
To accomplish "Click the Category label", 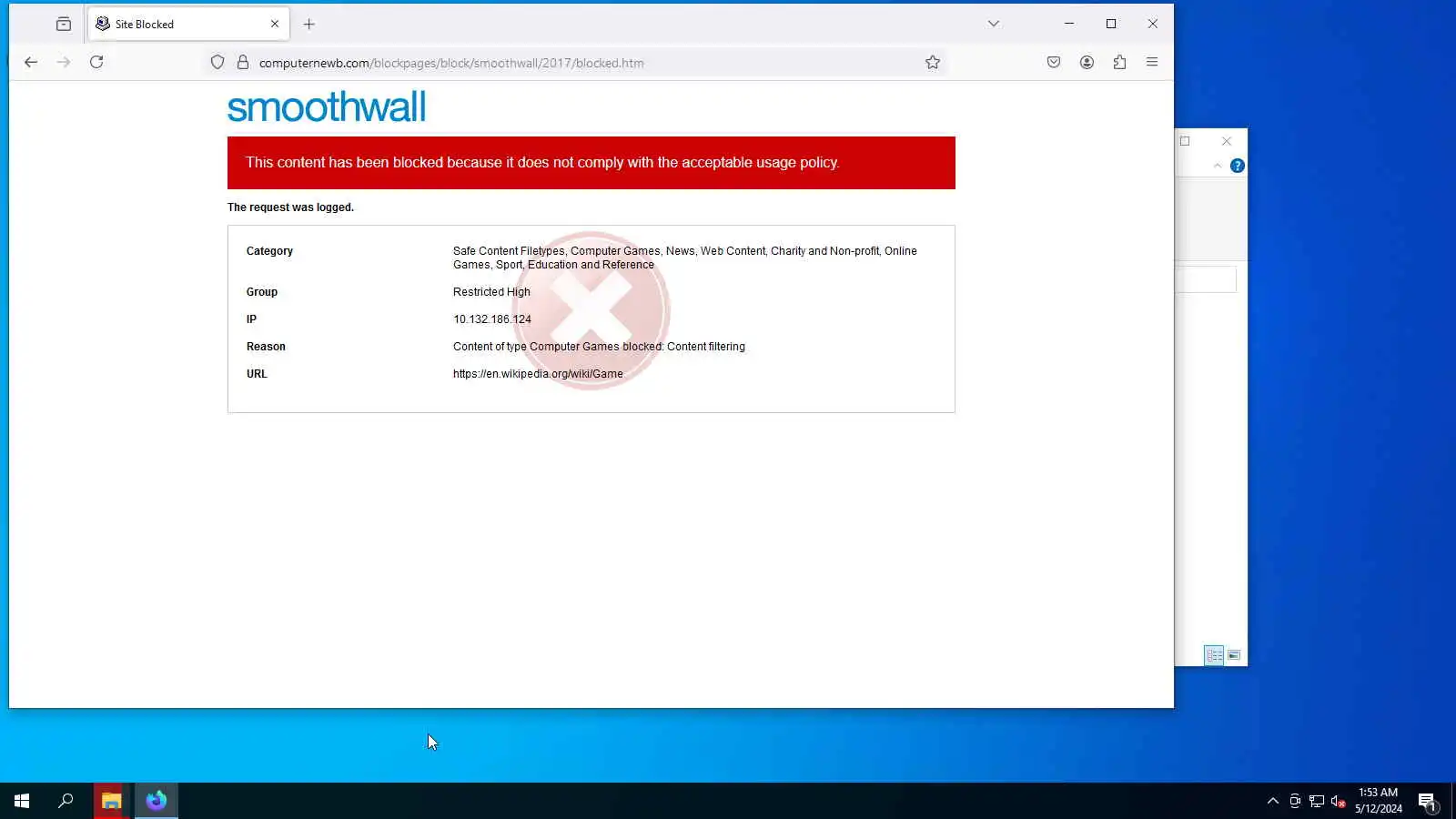I will click(x=269, y=251).
